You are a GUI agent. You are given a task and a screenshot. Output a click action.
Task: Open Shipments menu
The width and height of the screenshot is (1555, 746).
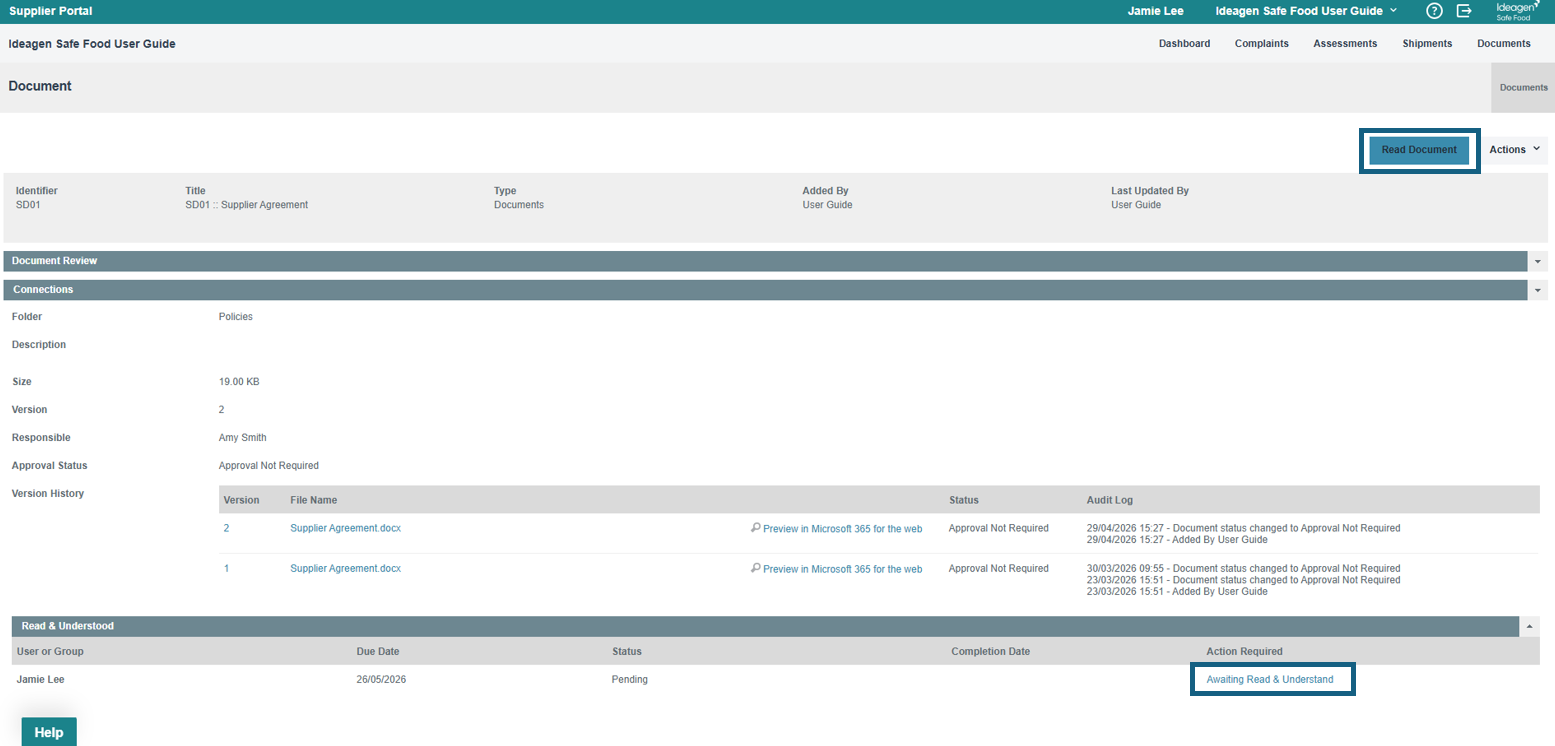(x=1427, y=44)
